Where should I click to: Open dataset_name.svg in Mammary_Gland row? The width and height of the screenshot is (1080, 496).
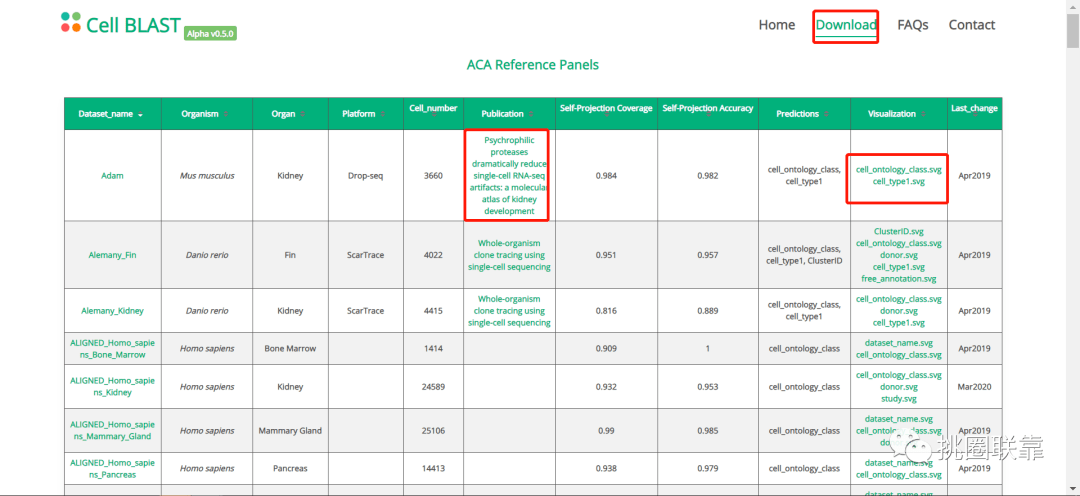[x=898, y=418]
